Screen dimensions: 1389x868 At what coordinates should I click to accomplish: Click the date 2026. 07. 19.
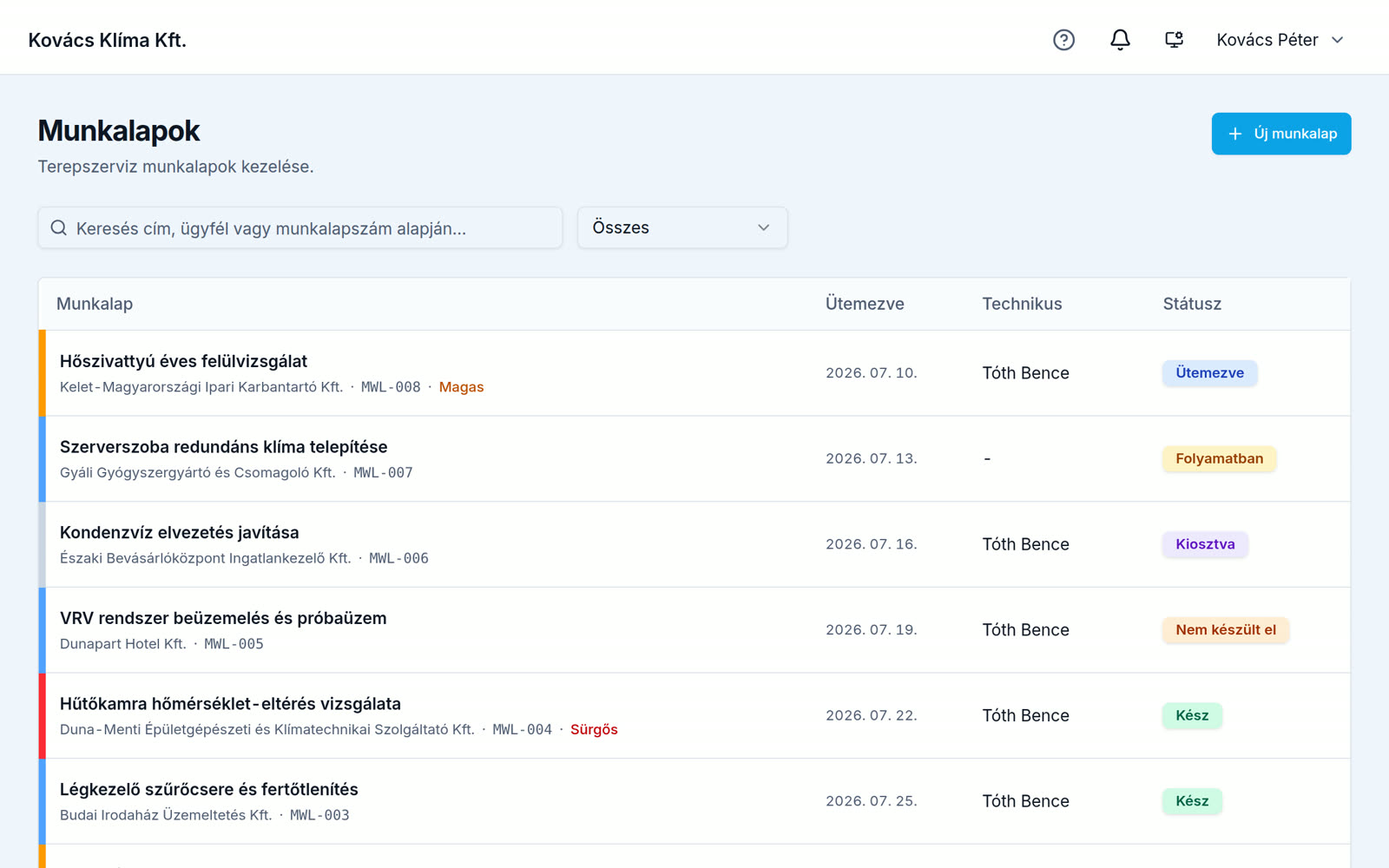tap(872, 630)
